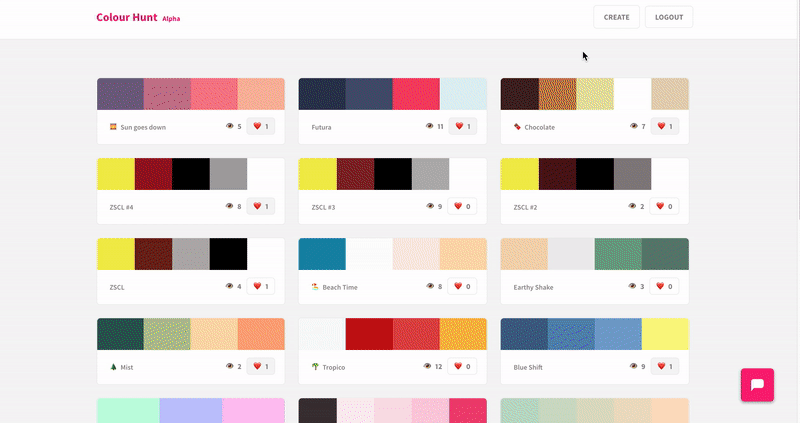Open the Futura palette title

pyautogui.click(x=321, y=127)
